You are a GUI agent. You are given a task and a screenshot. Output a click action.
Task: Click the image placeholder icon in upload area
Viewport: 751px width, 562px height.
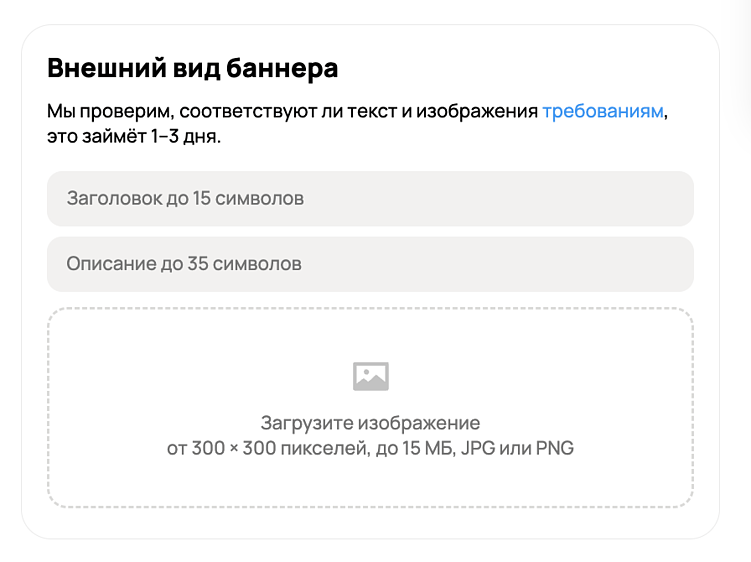click(371, 376)
